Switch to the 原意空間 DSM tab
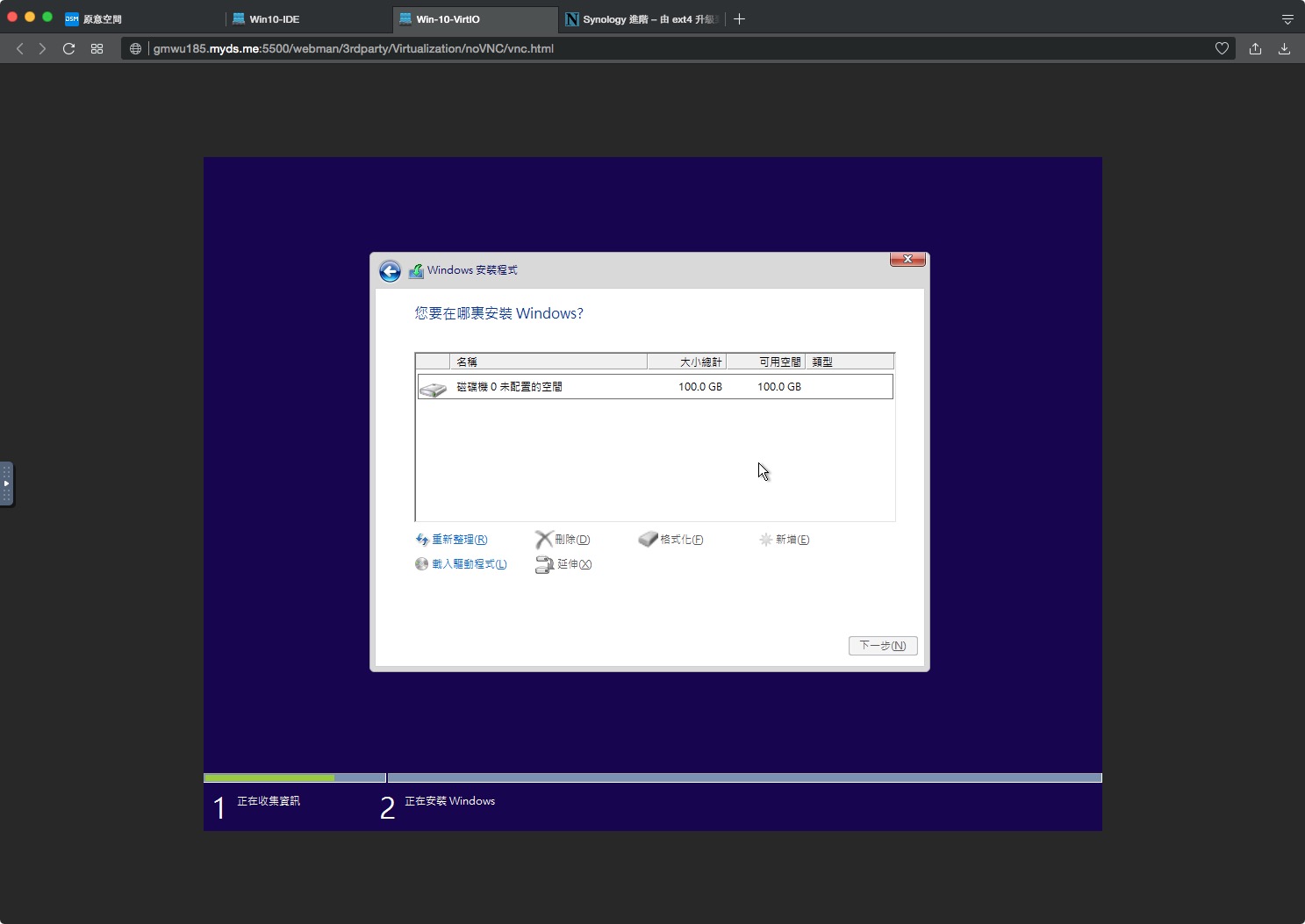 pos(140,19)
